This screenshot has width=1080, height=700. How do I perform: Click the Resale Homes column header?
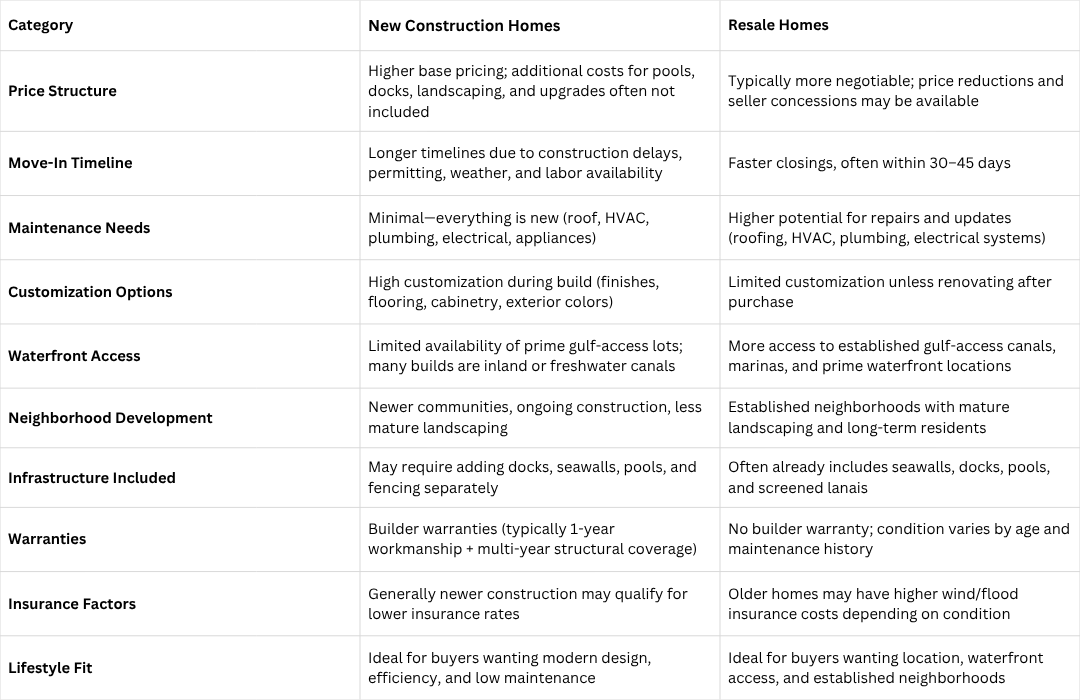point(778,25)
